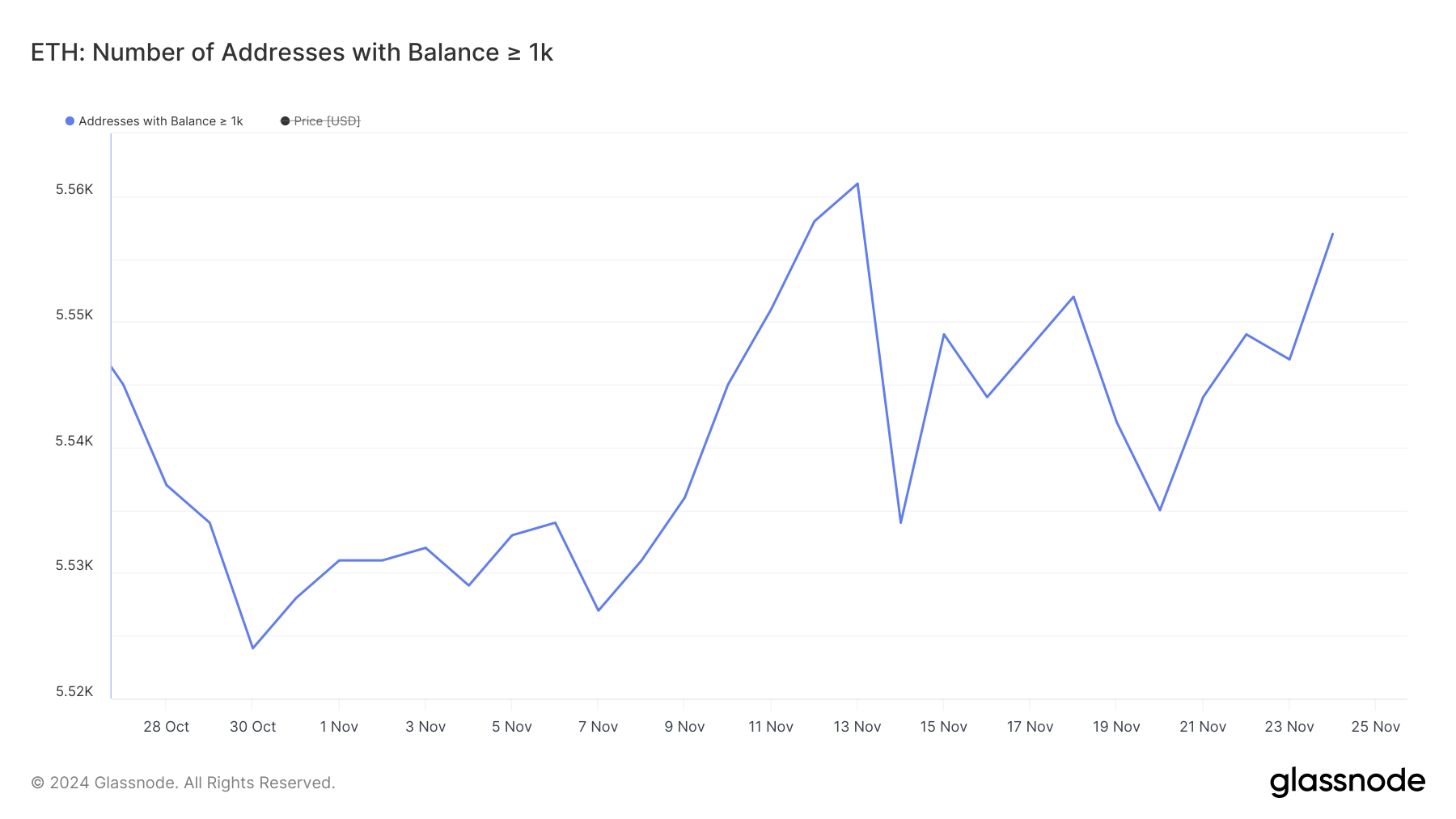Click the glassnode logo
The width and height of the screenshot is (1456, 819).
[1347, 782]
